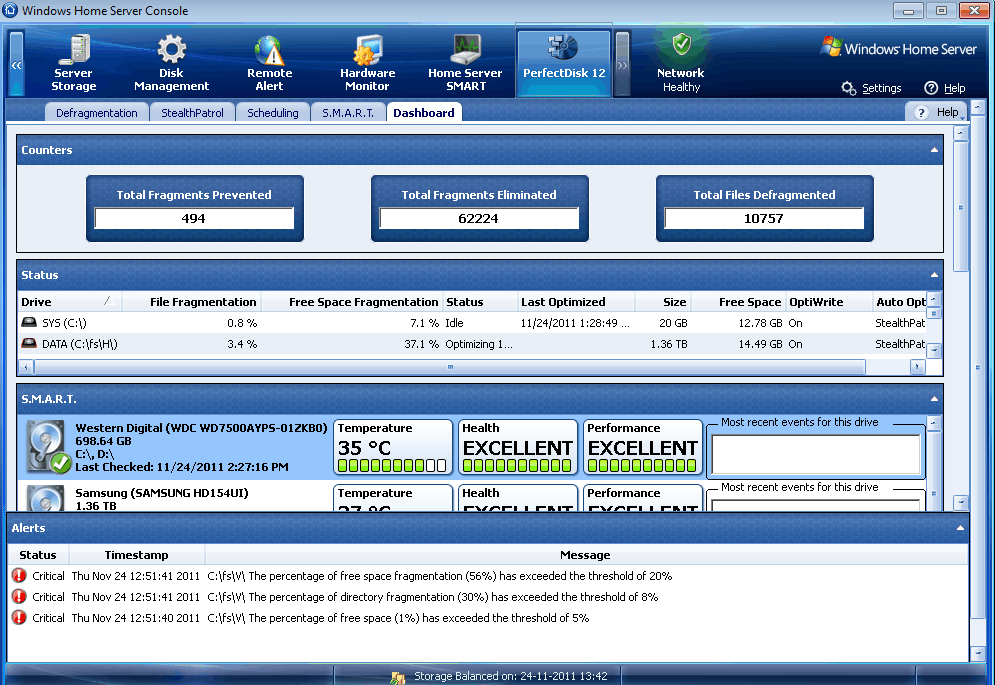Click the OptiWrite column header

point(829,302)
